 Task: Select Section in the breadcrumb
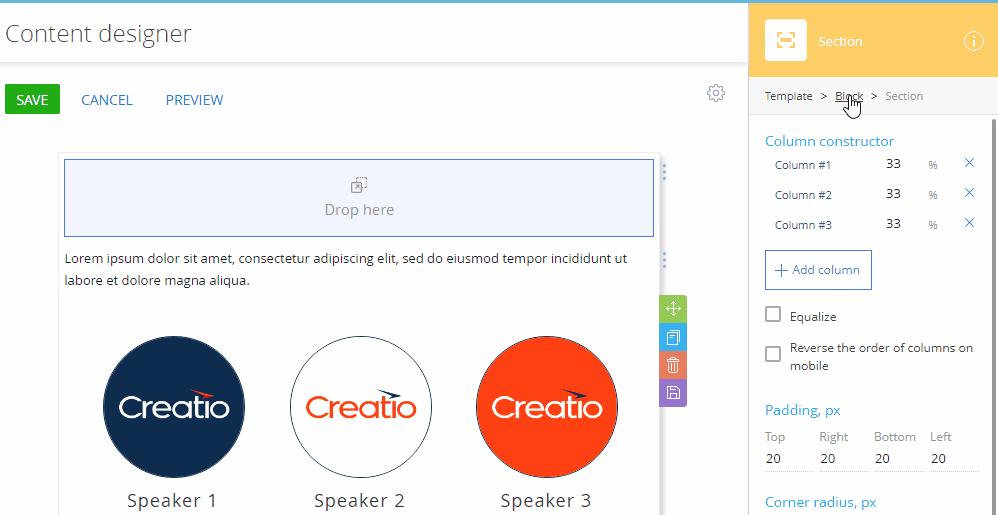904,96
